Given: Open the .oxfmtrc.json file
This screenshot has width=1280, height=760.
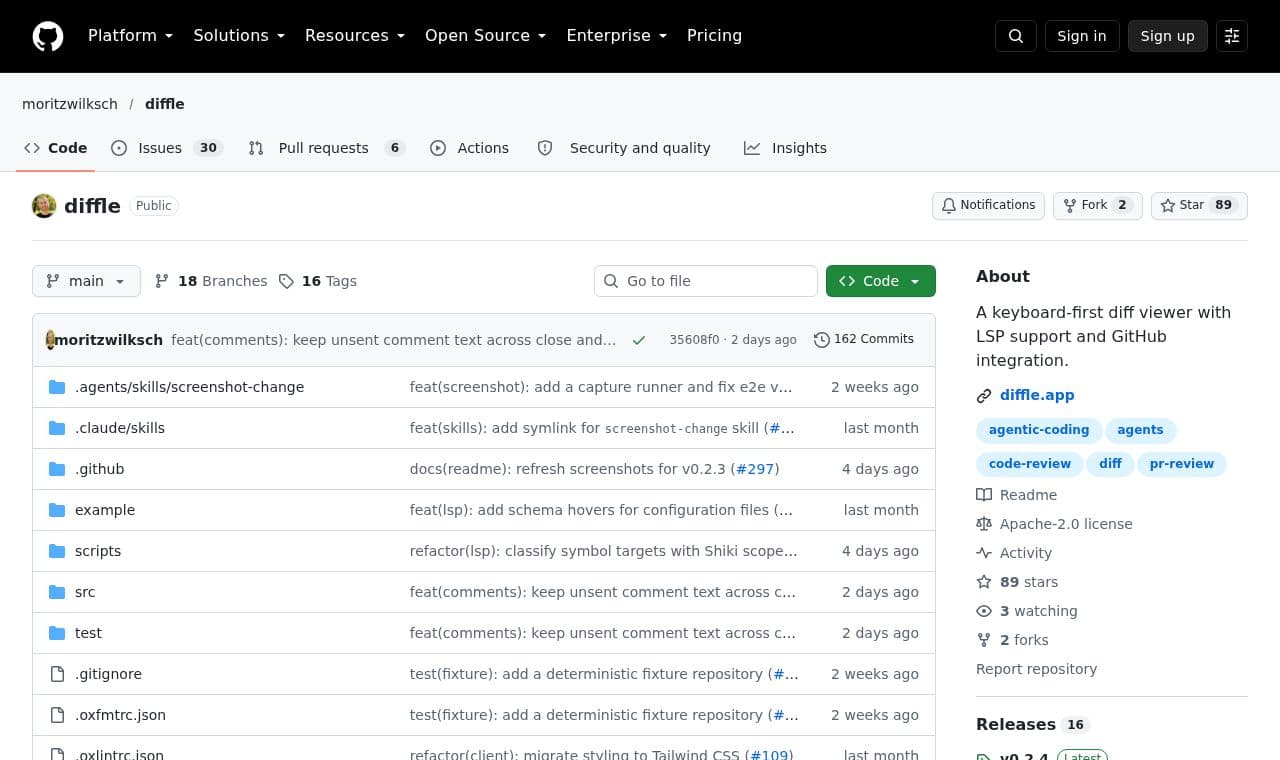Looking at the screenshot, I should (x=120, y=715).
